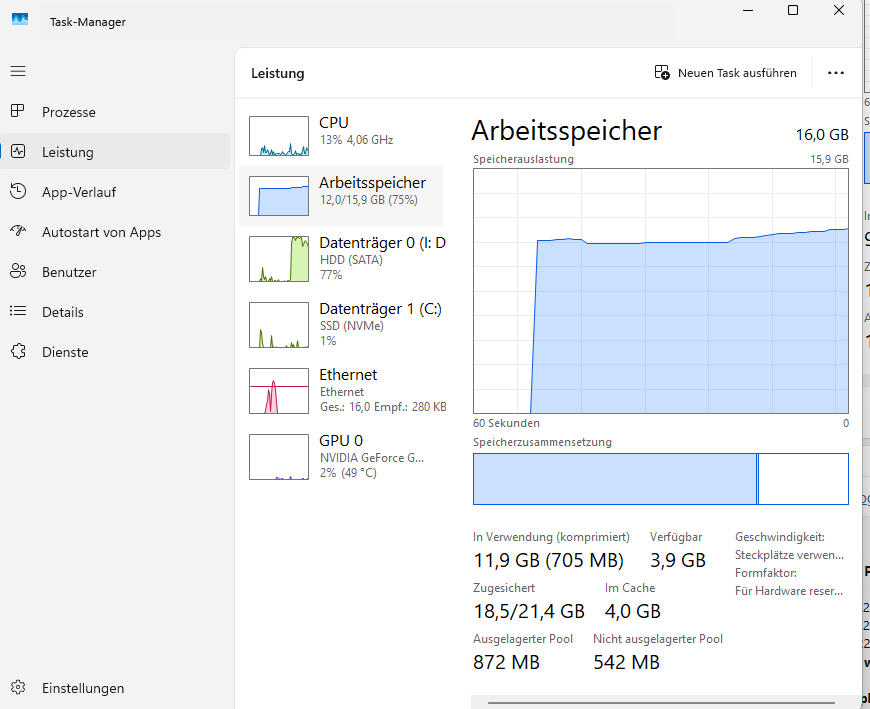Image resolution: width=870 pixels, height=709 pixels.
Task: Select GPU 0 NVIDIA graph thumbnail
Action: tap(279, 457)
